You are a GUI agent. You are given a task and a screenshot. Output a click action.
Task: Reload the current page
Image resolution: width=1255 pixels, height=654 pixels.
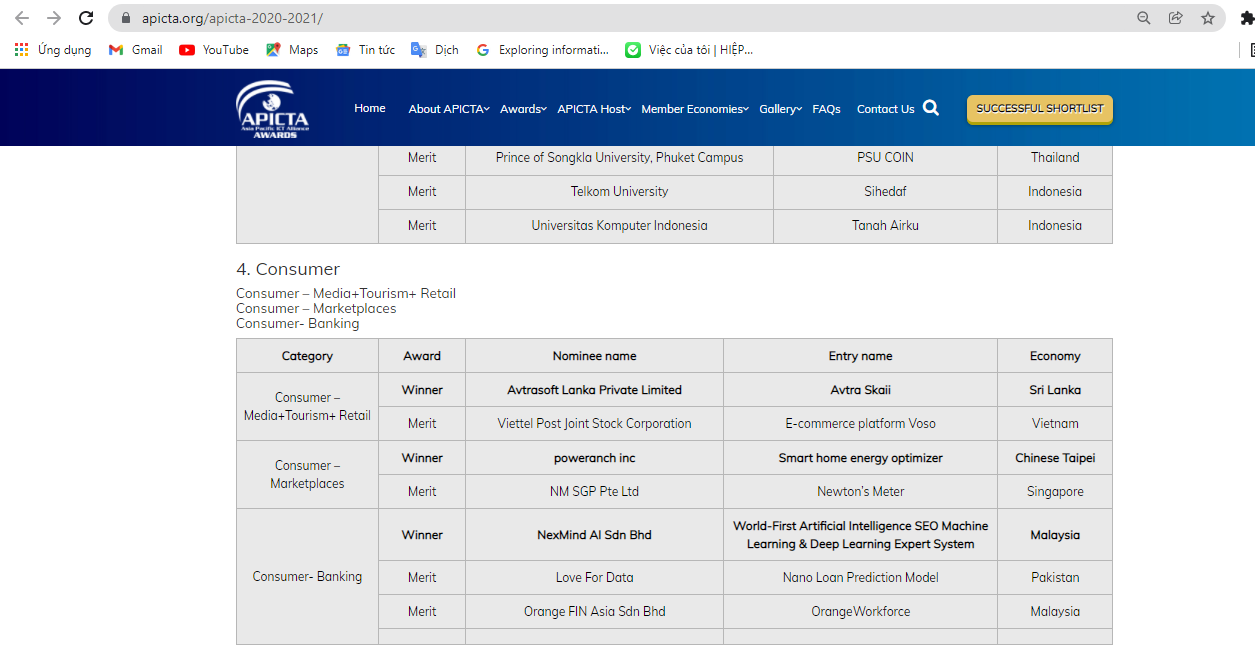click(86, 18)
